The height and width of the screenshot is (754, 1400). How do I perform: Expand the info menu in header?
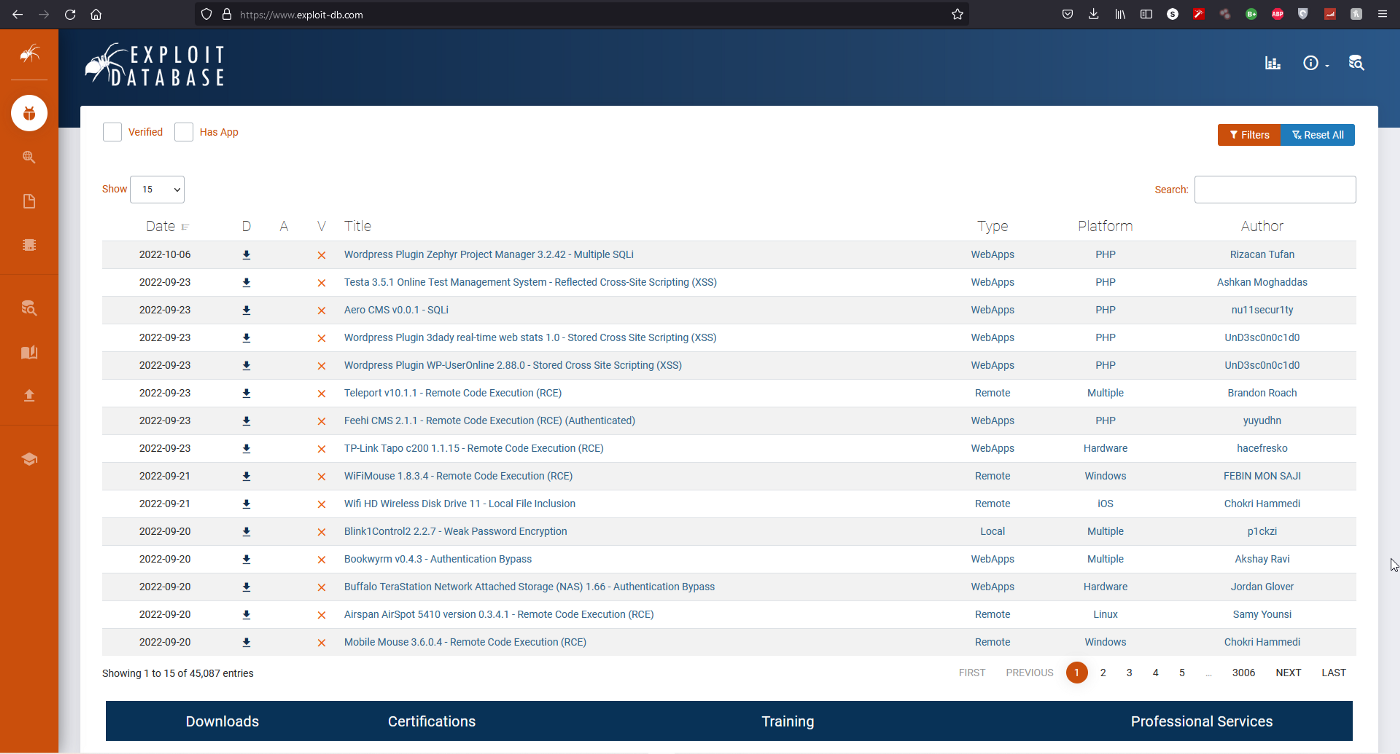tap(1314, 63)
